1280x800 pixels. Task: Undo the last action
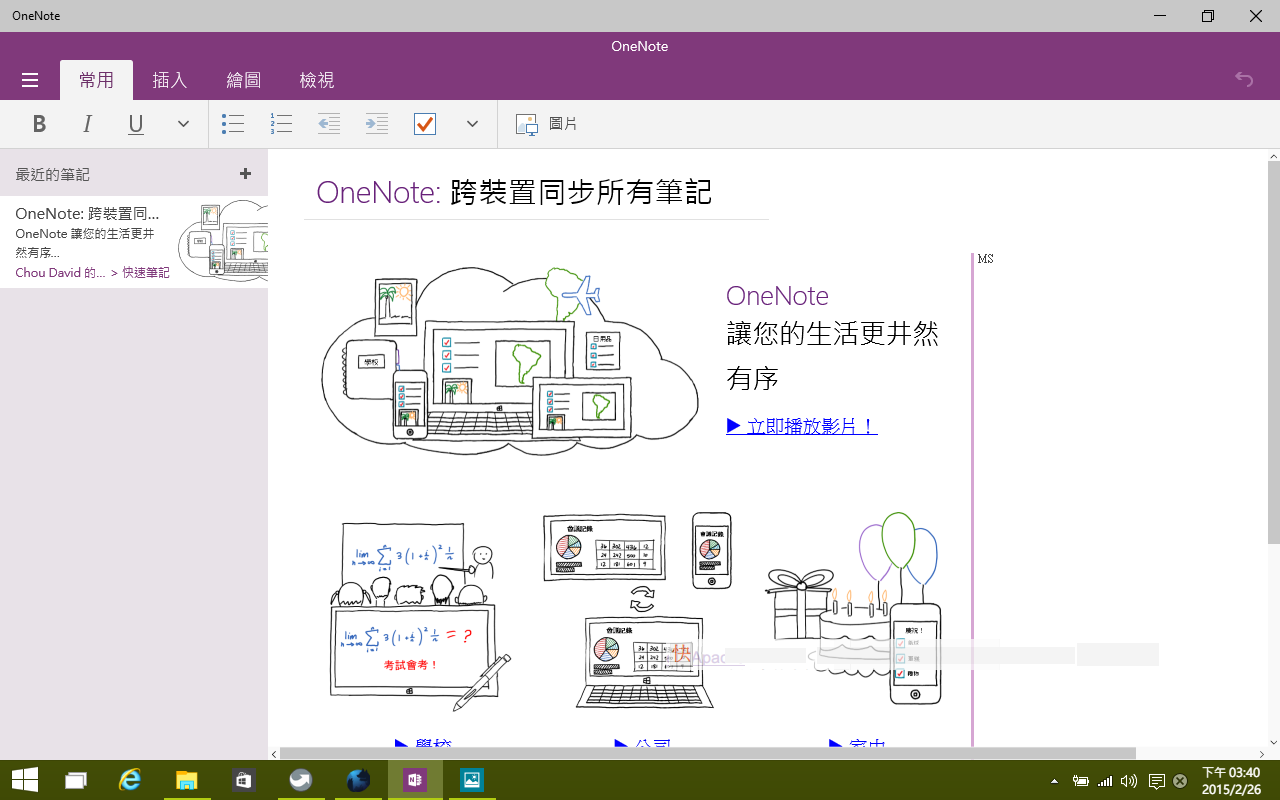click(x=1244, y=79)
